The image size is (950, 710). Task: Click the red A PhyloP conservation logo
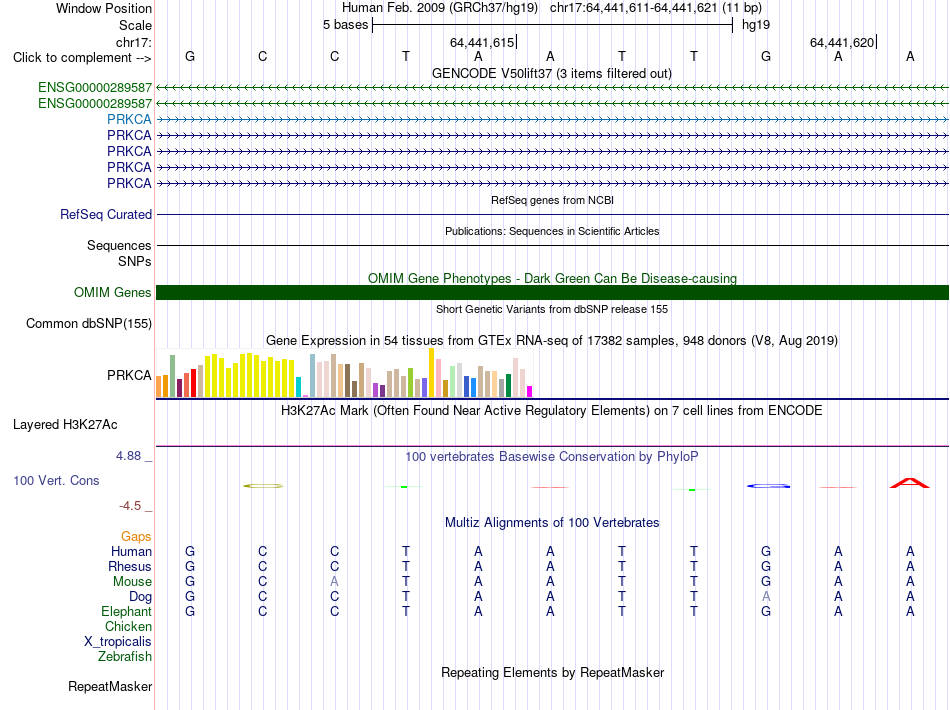(909, 483)
